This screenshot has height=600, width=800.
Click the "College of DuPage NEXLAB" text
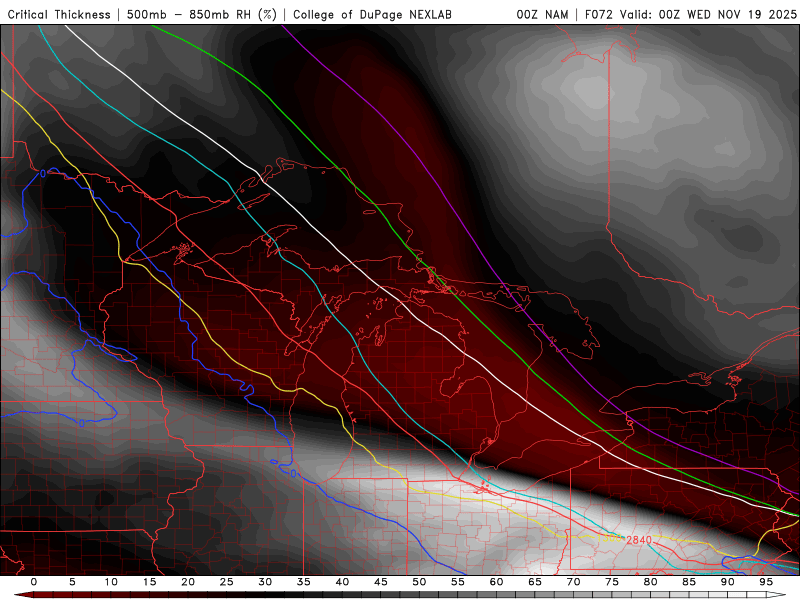point(372,15)
